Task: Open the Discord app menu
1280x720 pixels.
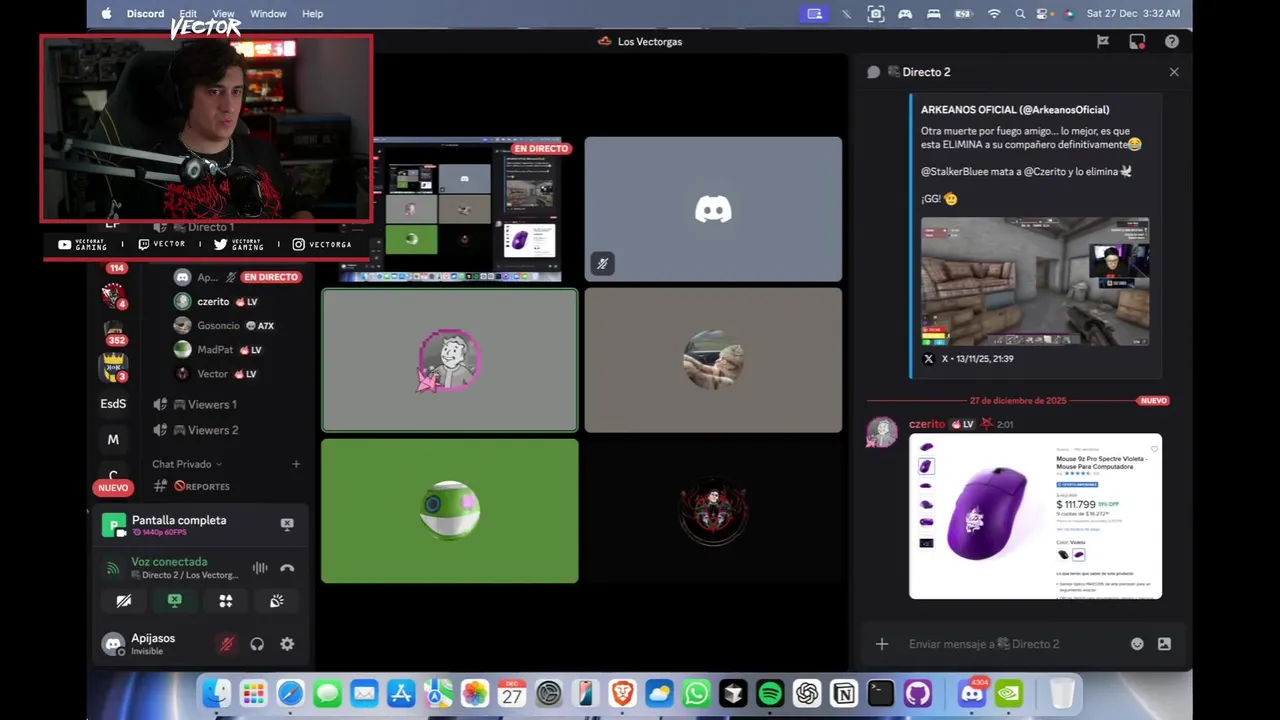Action: [145, 14]
